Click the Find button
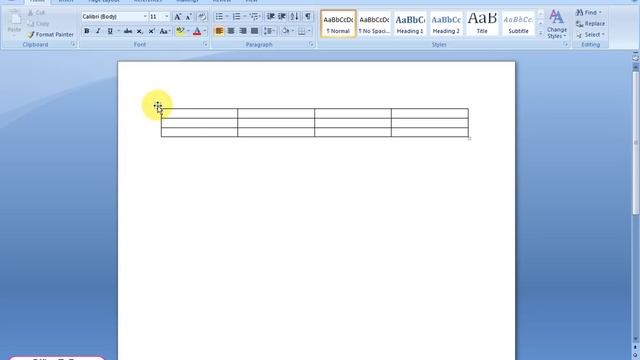This screenshot has height=360, width=640. click(589, 13)
